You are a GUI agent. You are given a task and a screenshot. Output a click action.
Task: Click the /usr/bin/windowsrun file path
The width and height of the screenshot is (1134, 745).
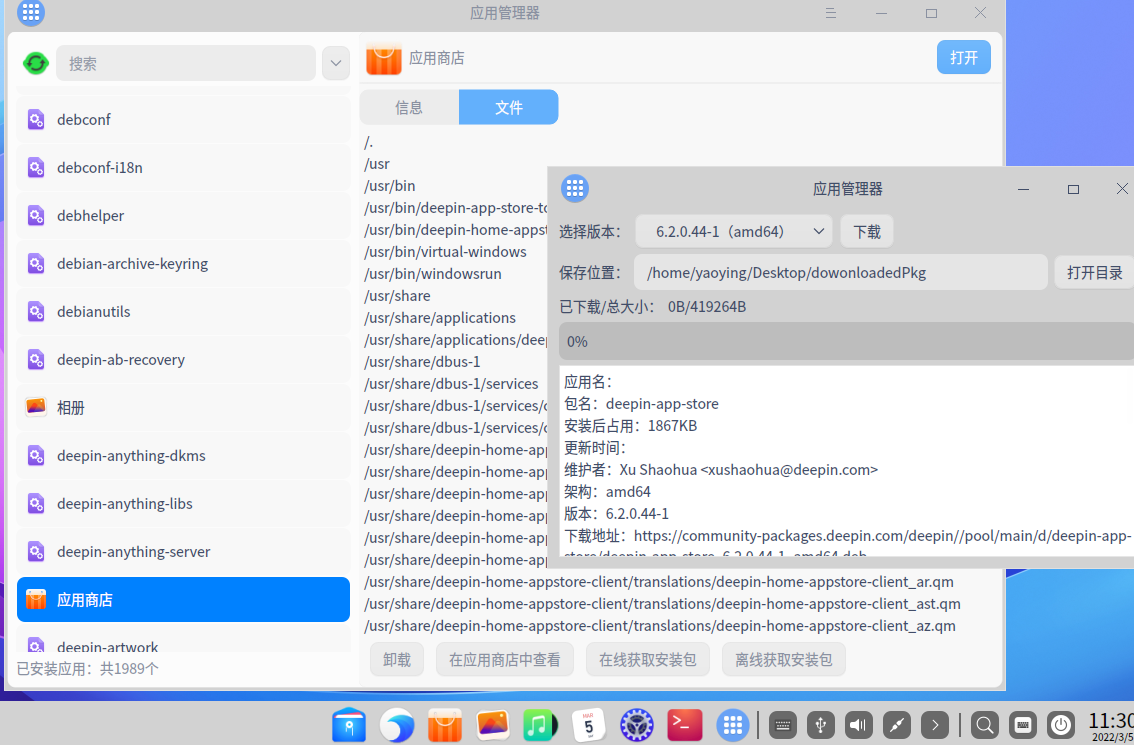432,274
